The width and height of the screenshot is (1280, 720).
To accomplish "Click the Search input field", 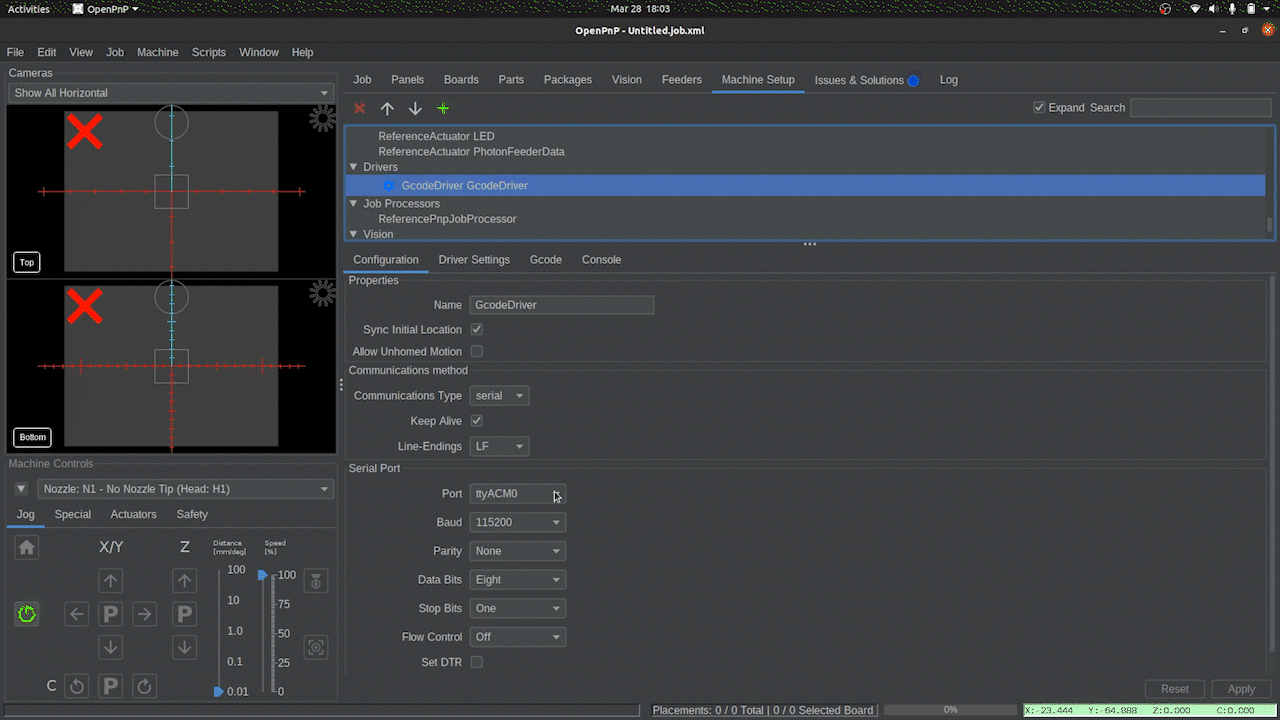I will pyautogui.click(x=1200, y=107).
